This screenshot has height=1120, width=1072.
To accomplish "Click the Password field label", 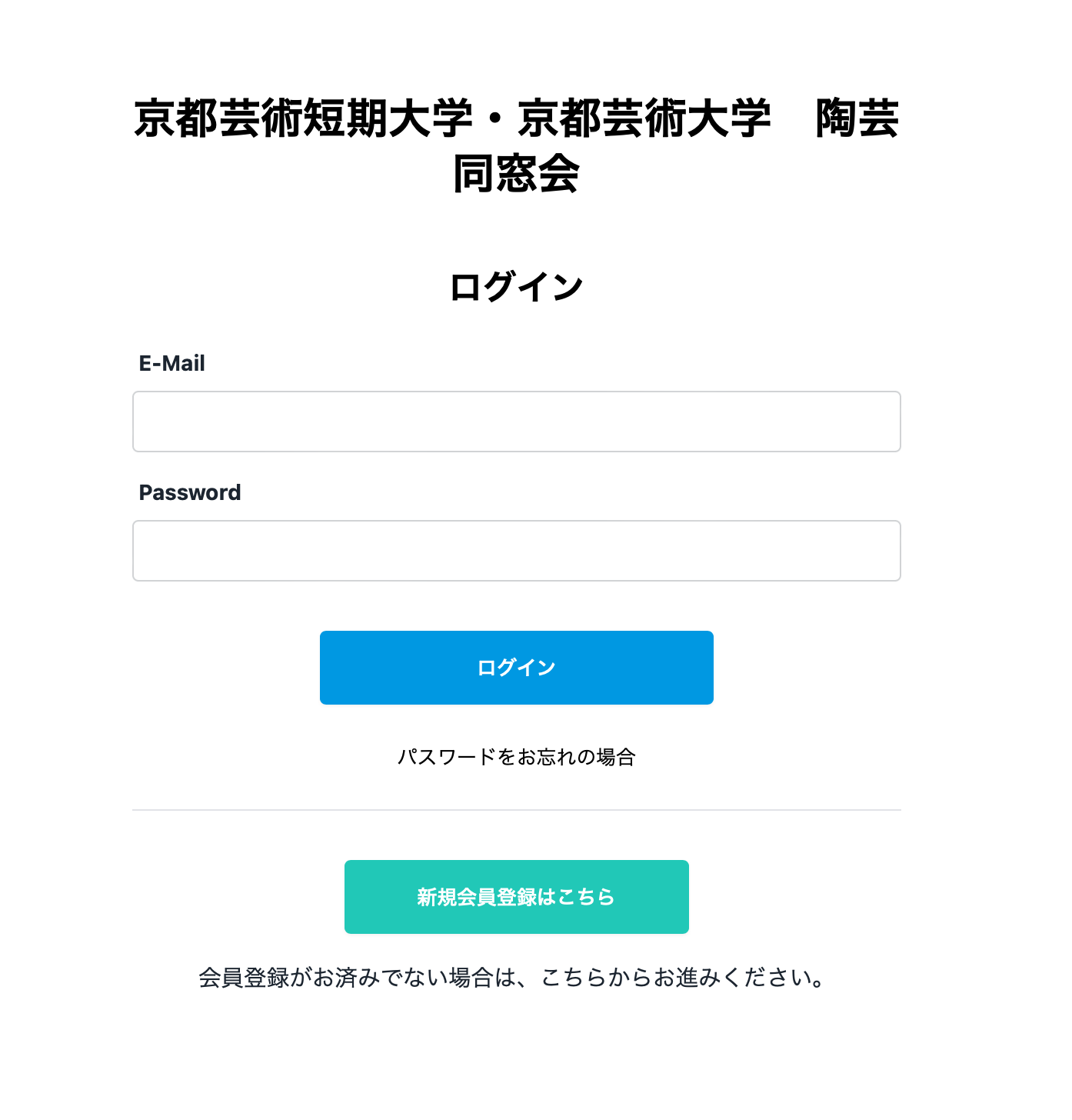I will pos(189,492).
